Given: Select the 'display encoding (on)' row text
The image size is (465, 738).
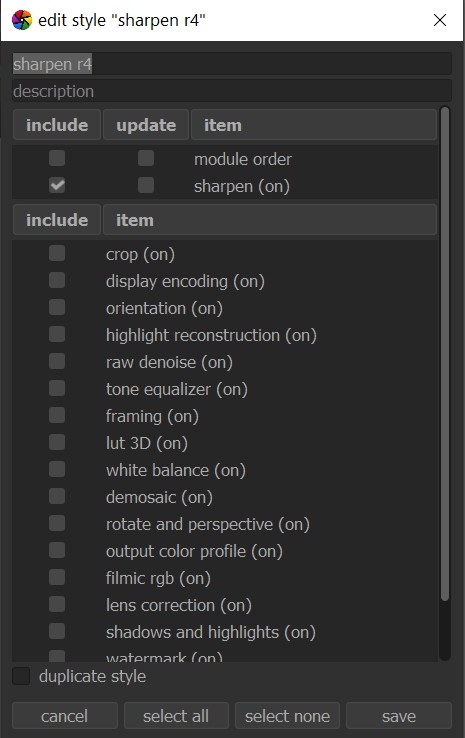Looking at the screenshot, I should (x=185, y=281).
